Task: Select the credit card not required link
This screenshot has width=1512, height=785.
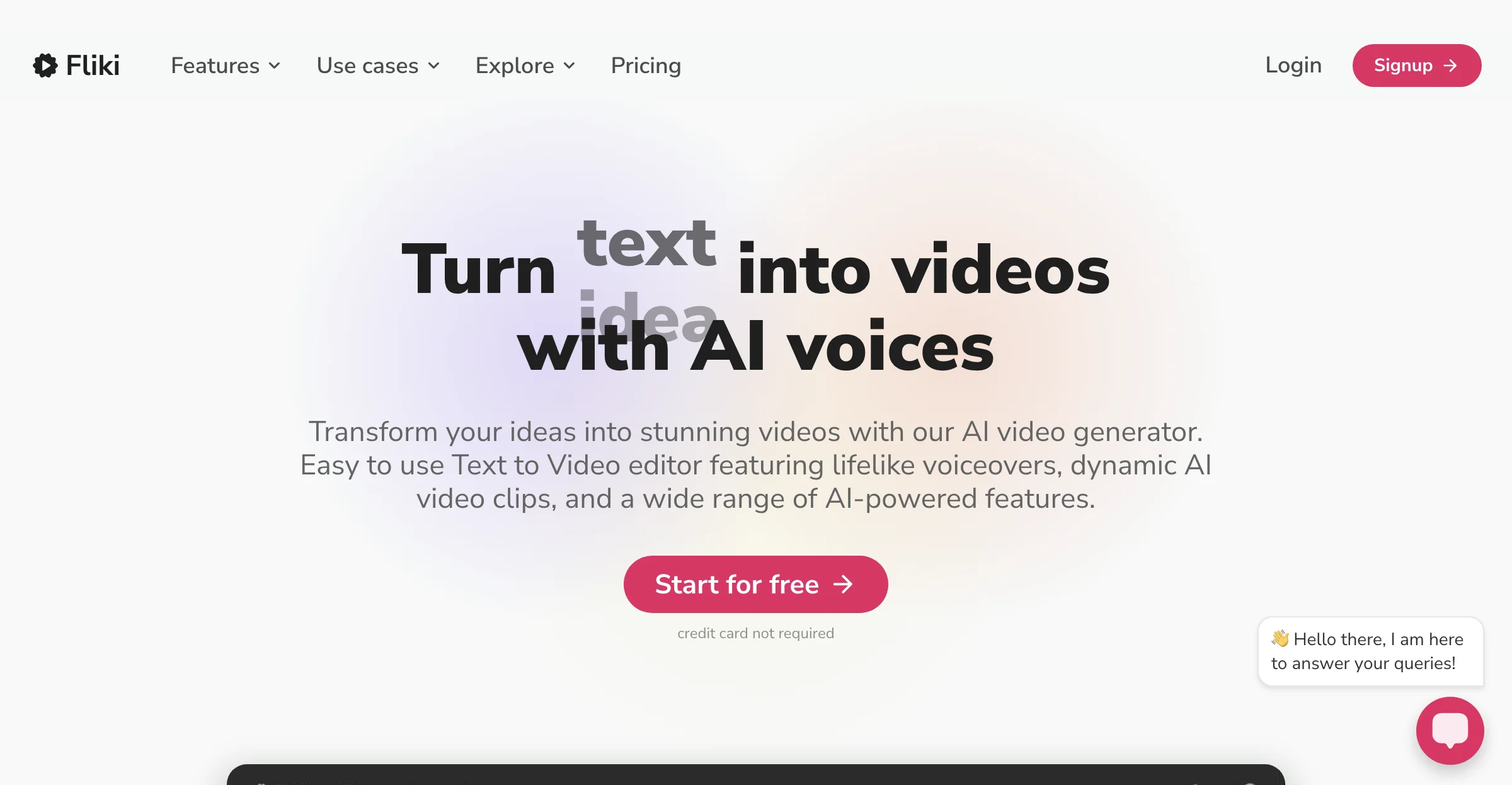Action: click(x=755, y=633)
